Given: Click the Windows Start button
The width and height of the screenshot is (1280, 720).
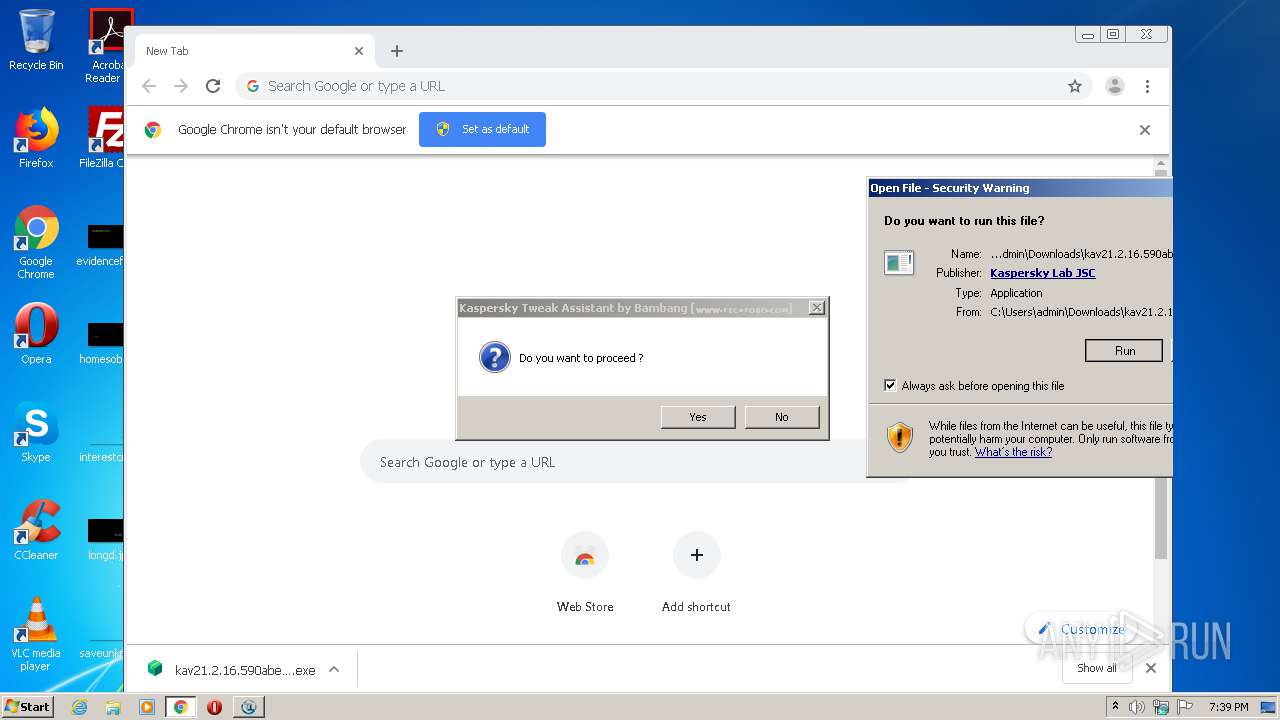Looking at the screenshot, I should click(x=28, y=707).
